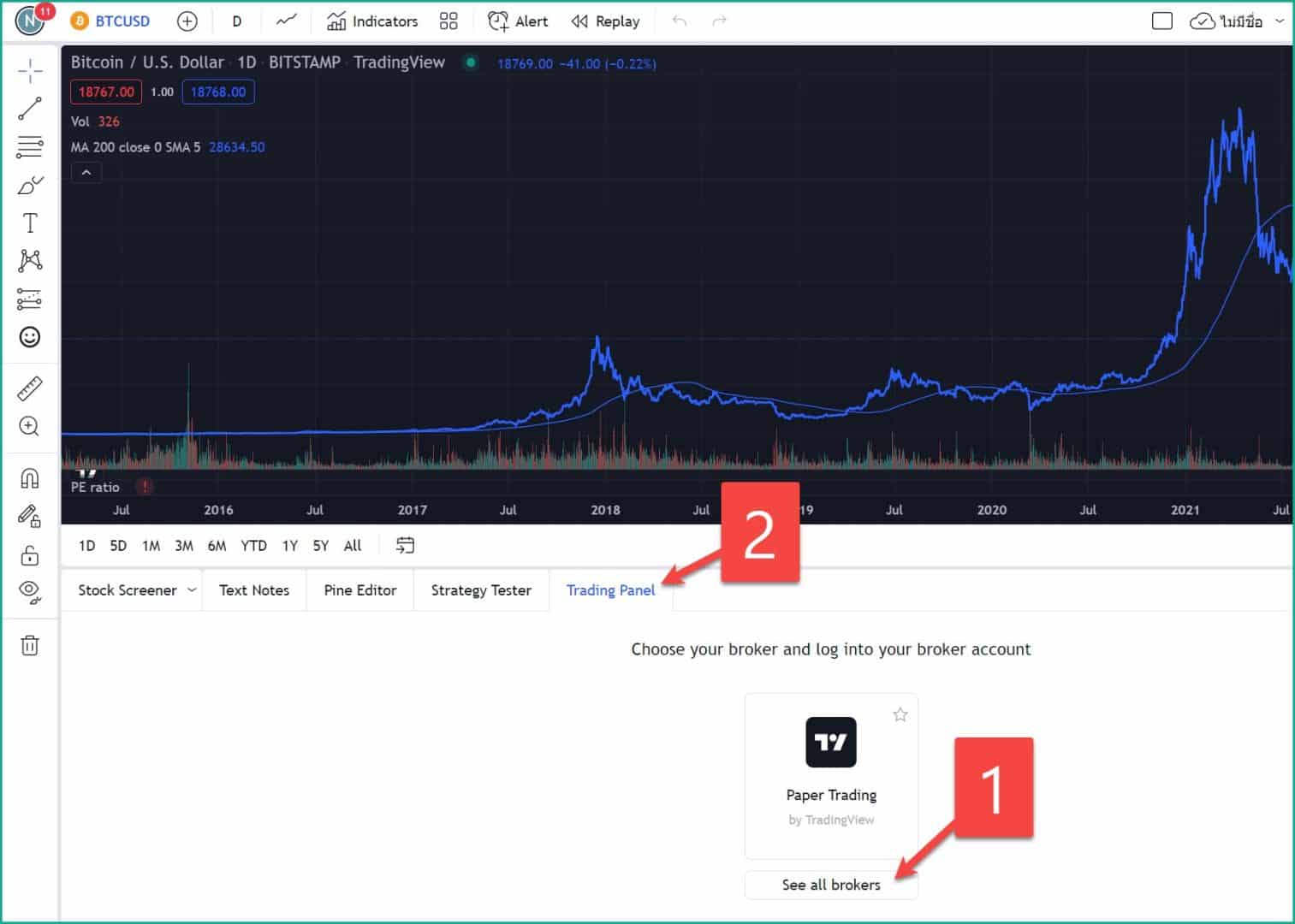Open the indicator templates grid icon
This screenshot has width=1295, height=924.
pyautogui.click(x=448, y=21)
